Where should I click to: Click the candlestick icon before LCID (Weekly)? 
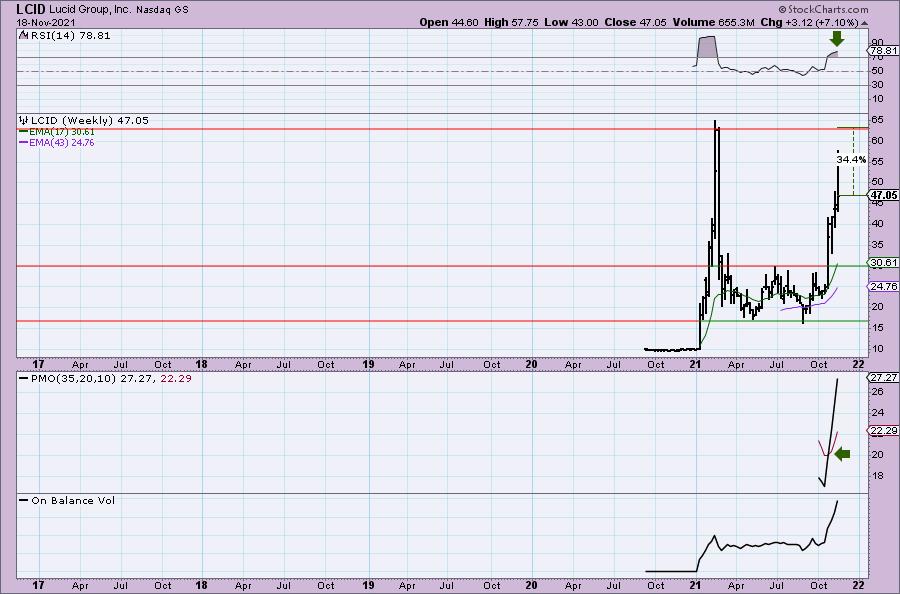[x=24, y=120]
